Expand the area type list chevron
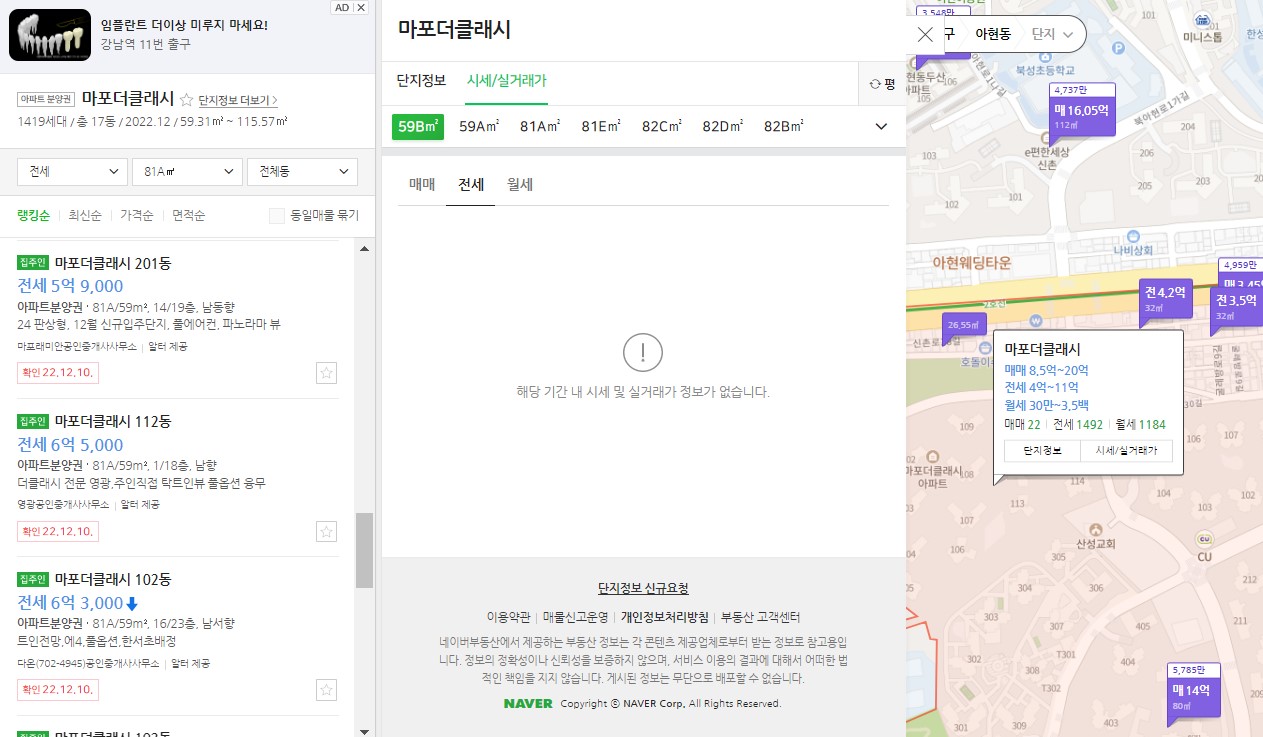The height and width of the screenshot is (737, 1263). tap(881, 126)
